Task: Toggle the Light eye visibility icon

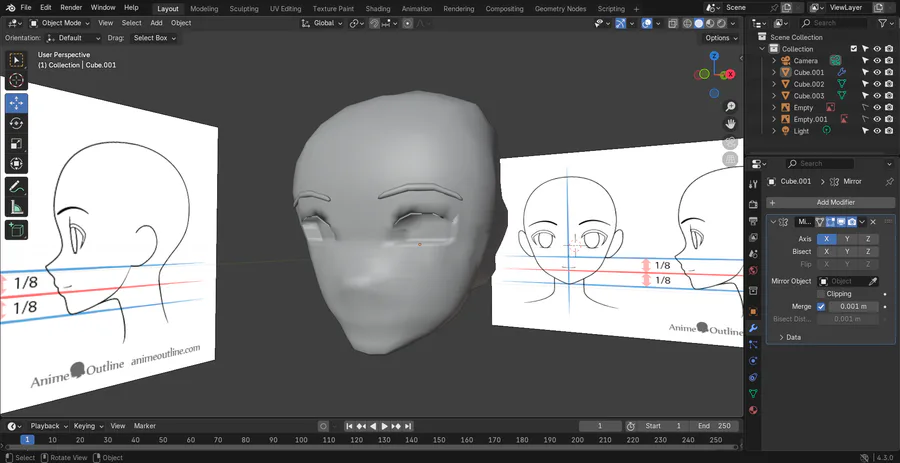Action: click(877, 131)
